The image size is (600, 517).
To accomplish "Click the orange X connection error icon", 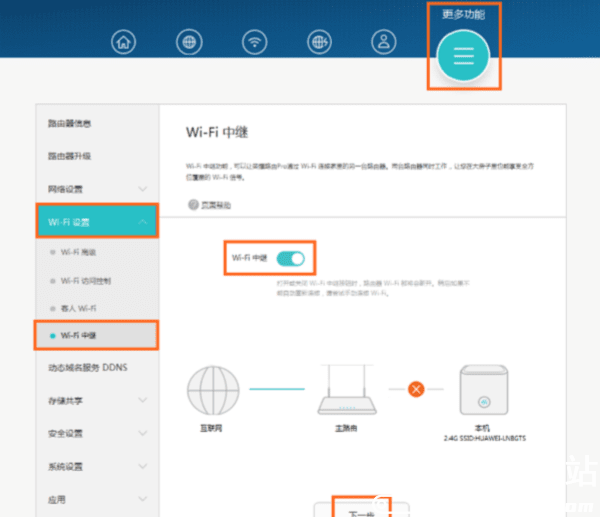I will [x=416, y=388].
